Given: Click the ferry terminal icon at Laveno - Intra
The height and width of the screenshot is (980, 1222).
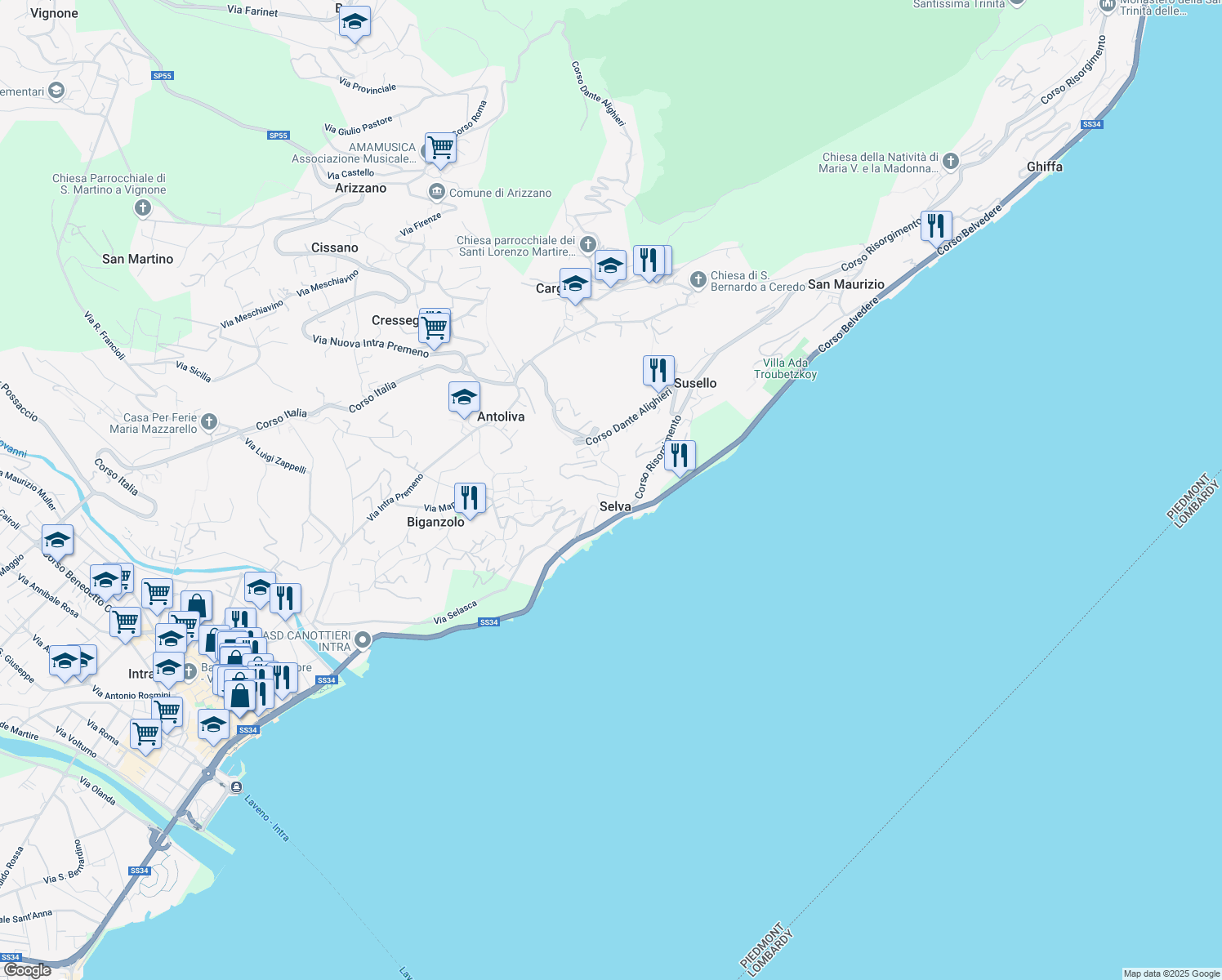Looking at the screenshot, I should pyautogui.click(x=236, y=787).
